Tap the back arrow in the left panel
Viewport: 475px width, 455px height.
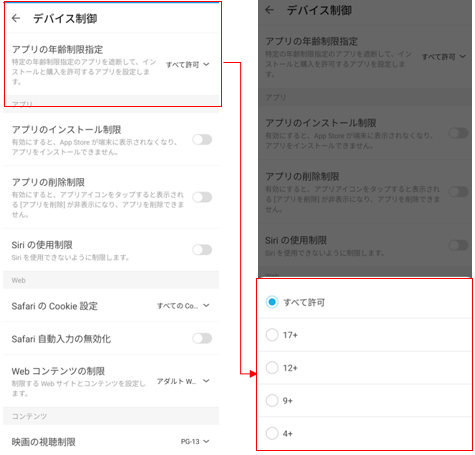(16, 18)
